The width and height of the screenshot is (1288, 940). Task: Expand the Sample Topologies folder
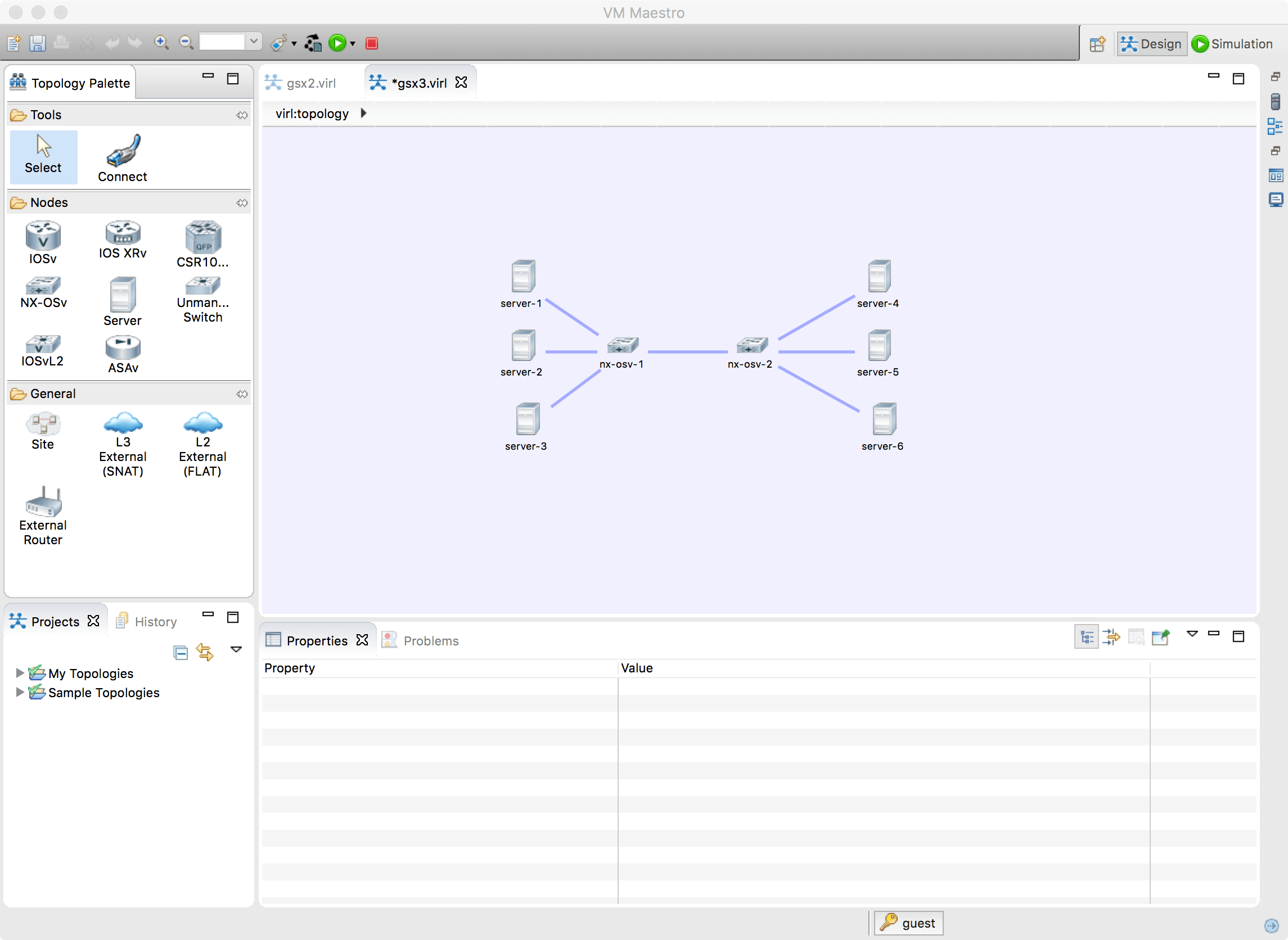(20, 692)
